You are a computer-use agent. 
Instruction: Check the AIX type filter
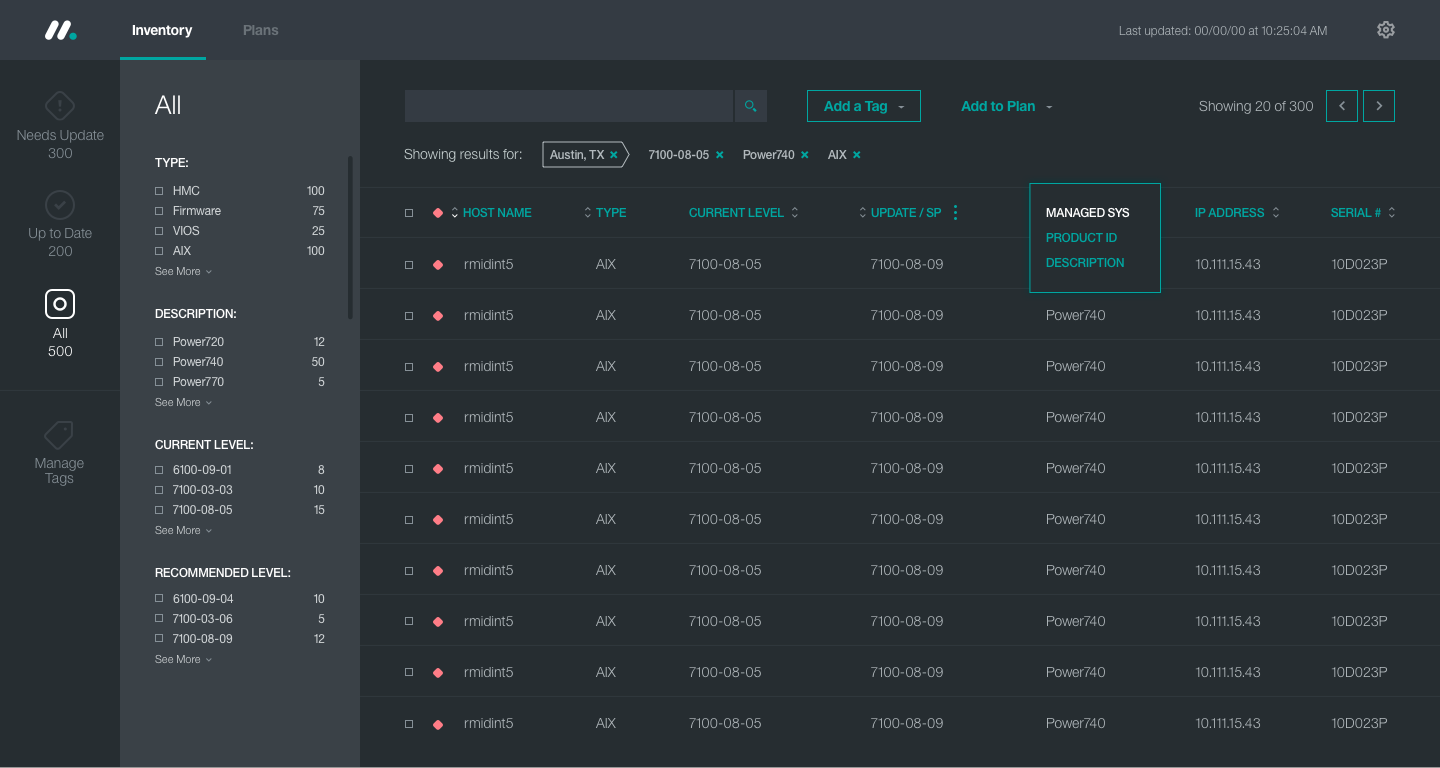[159, 251]
